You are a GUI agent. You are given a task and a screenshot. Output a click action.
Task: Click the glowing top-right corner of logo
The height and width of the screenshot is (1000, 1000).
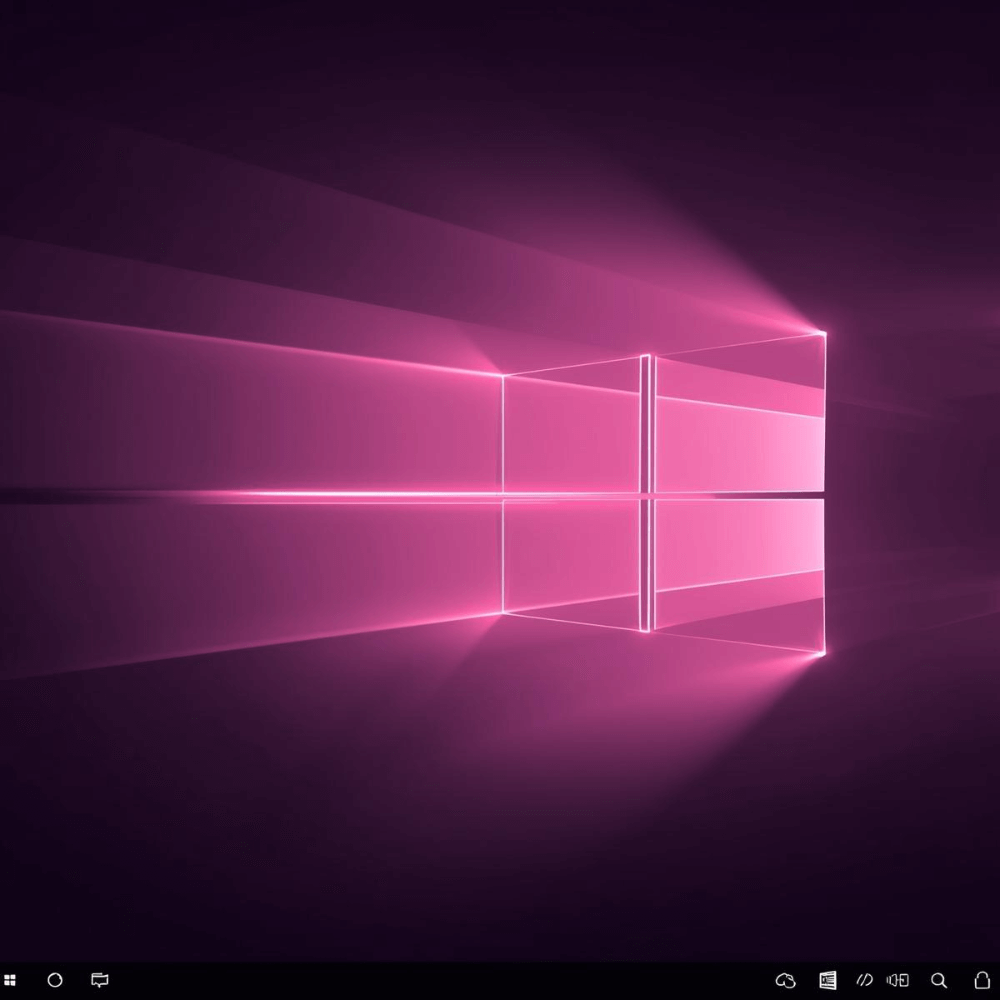pyautogui.click(x=824, y=333)
